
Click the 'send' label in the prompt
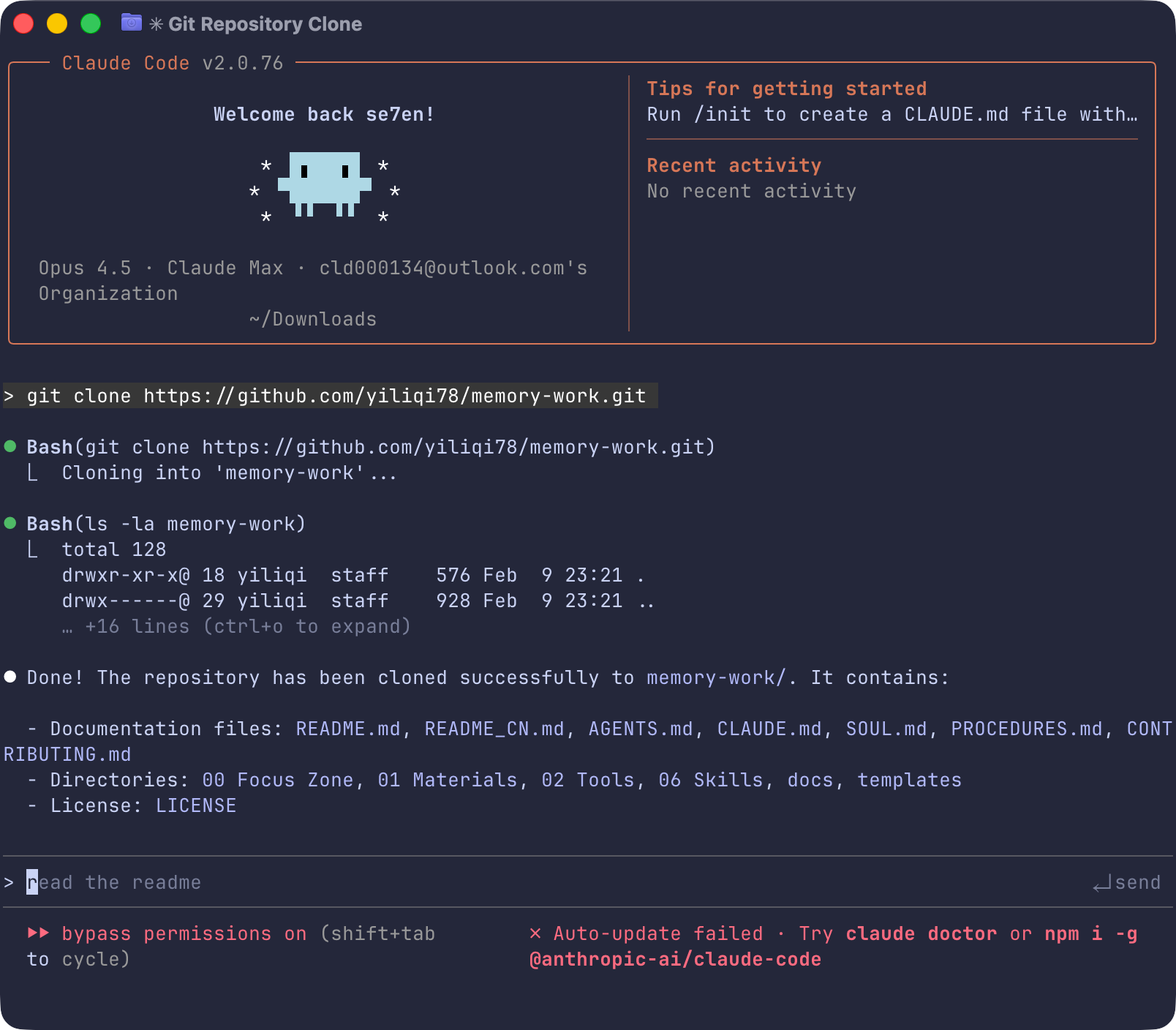1138,882
